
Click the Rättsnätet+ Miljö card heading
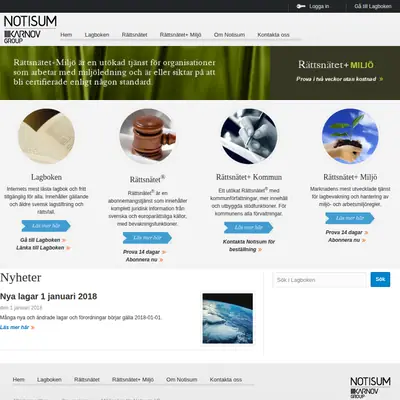click(350, 177)
